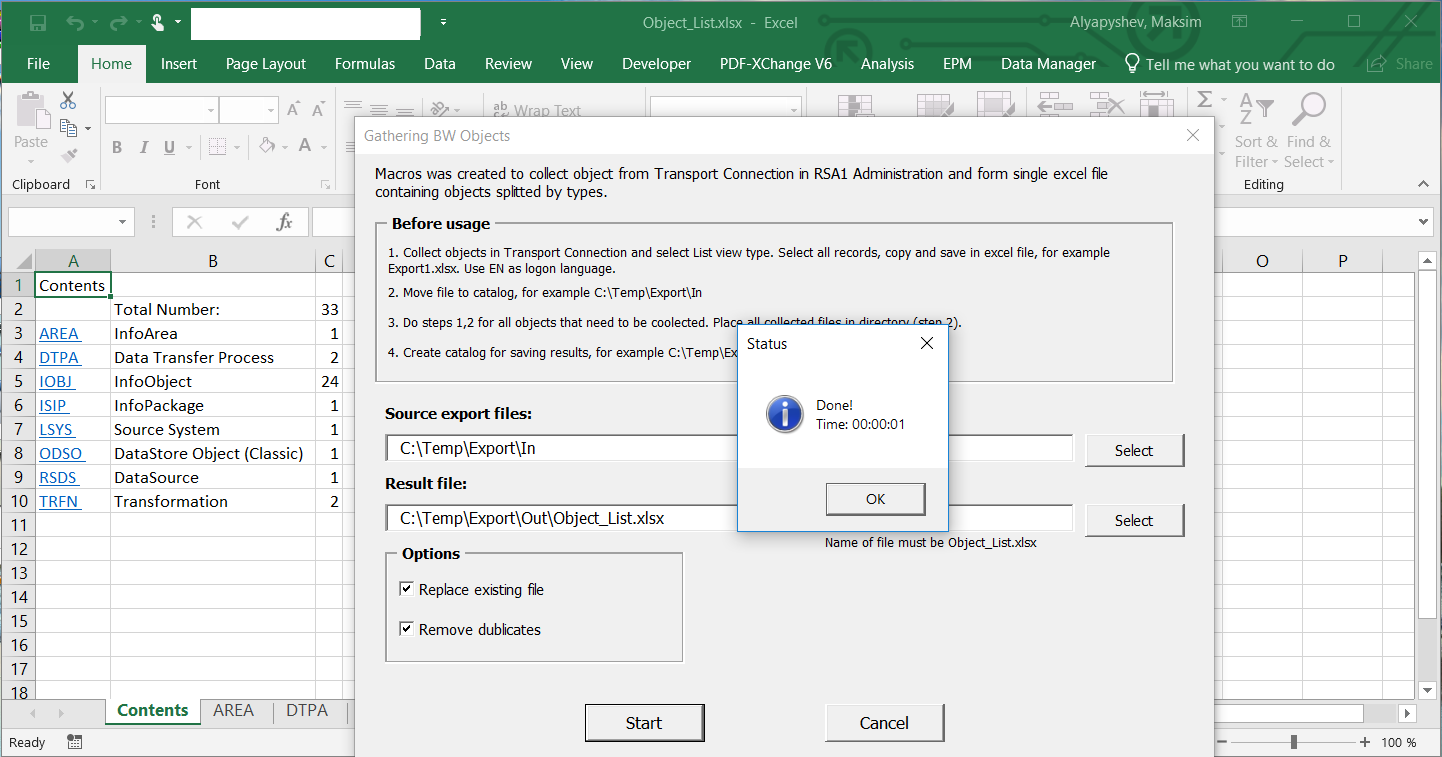Click the Borders icon in Font group
Screen dimensions: 1442x757
(218, 147)
